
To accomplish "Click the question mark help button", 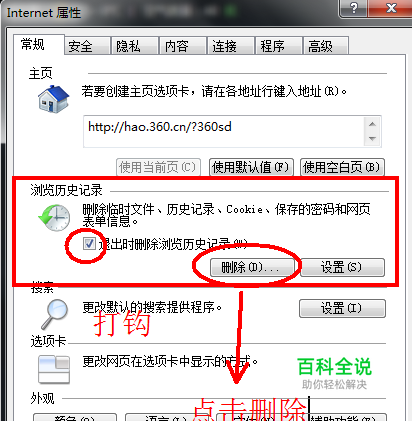I will coord(353,8).
